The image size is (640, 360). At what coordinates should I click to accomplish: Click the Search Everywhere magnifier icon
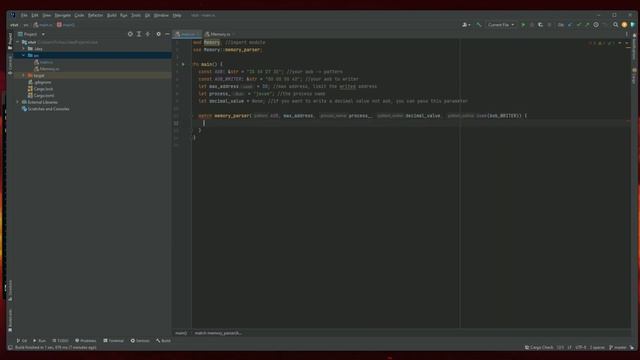[616, 25]
